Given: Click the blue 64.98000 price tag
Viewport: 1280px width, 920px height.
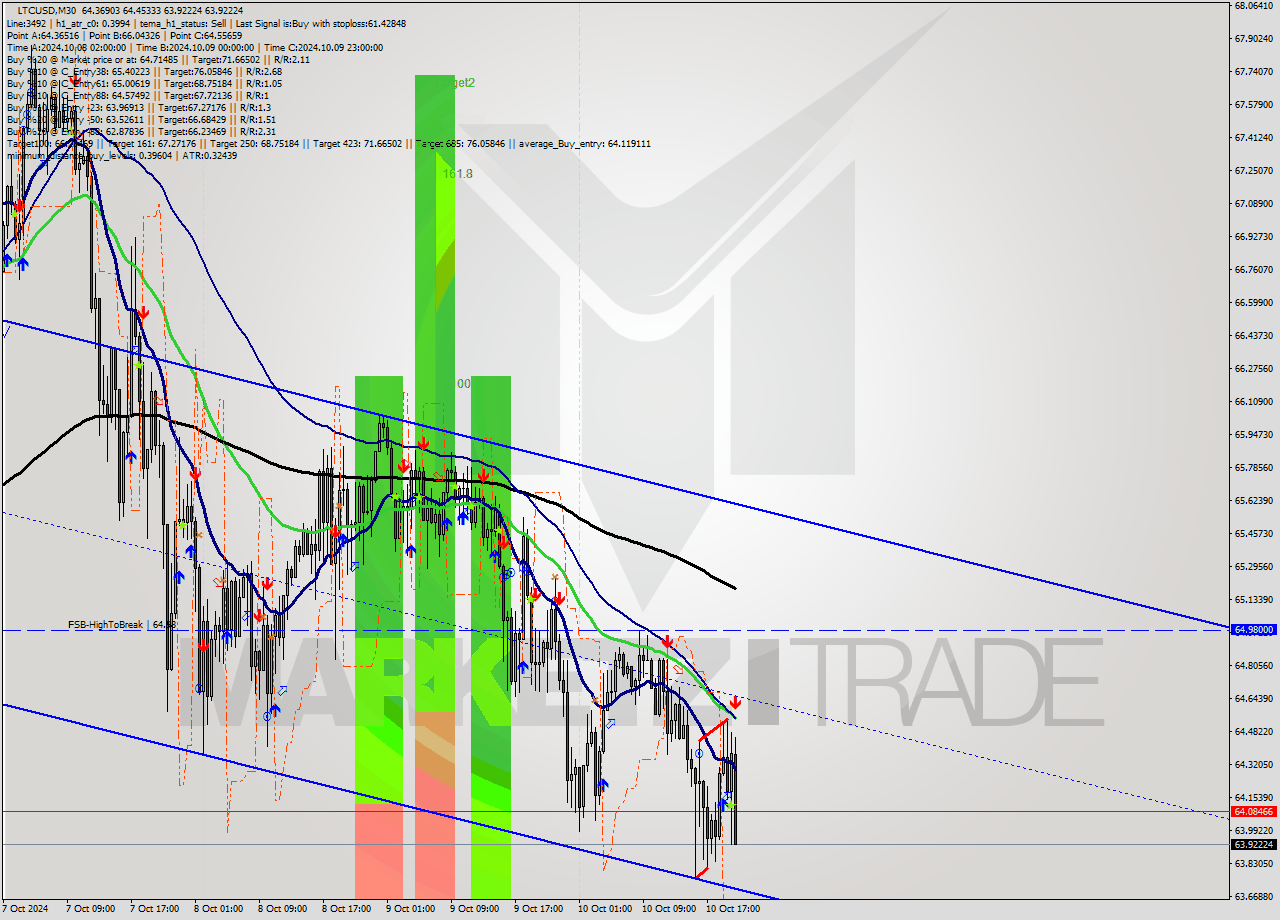Looking at the screenshot, I should coord(1254,630).
